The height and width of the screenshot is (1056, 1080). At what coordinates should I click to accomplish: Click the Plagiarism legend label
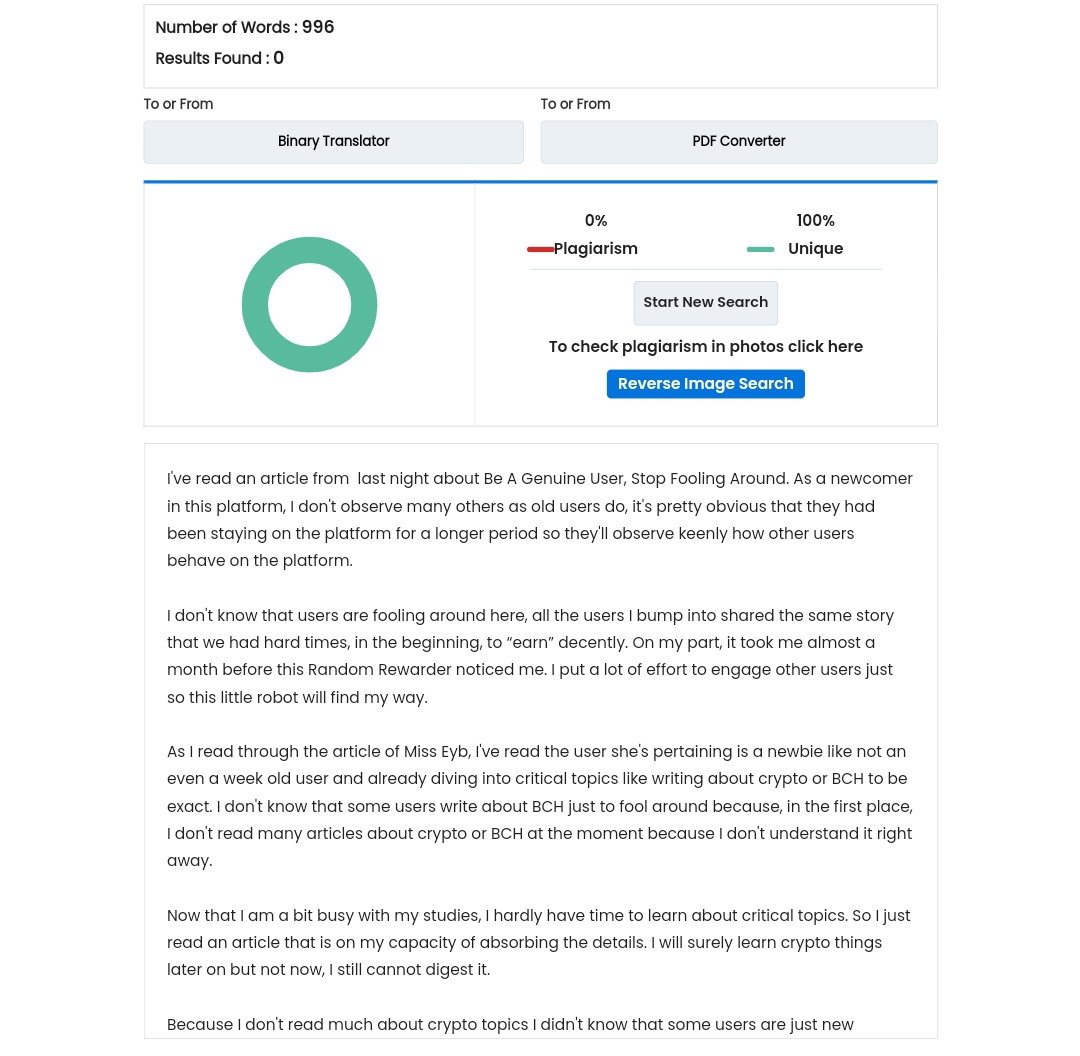(x=596, y=249)
